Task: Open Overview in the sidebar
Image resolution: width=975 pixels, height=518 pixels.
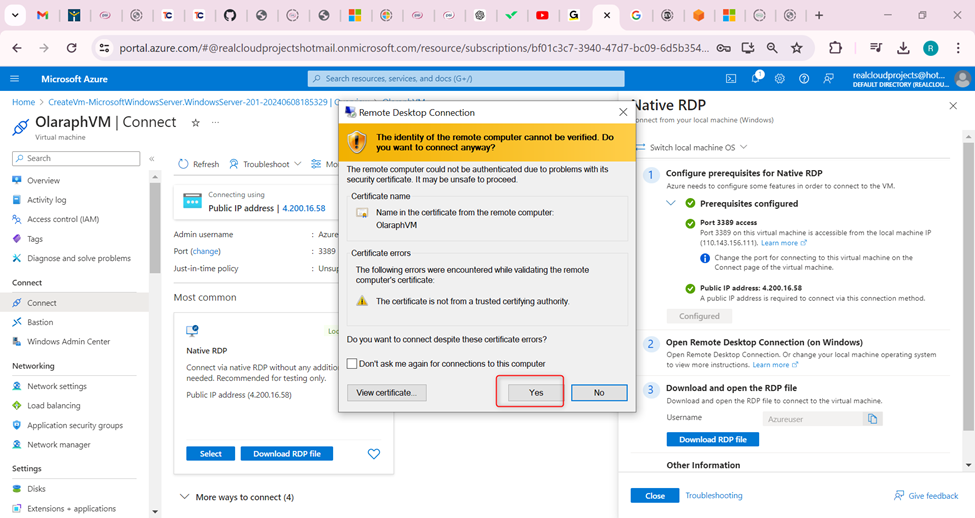Action: (44, 180)
